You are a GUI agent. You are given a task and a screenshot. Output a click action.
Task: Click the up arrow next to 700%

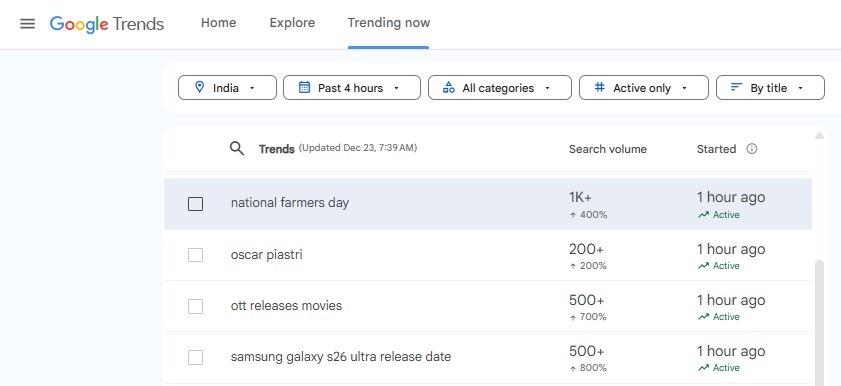point(573,317)
